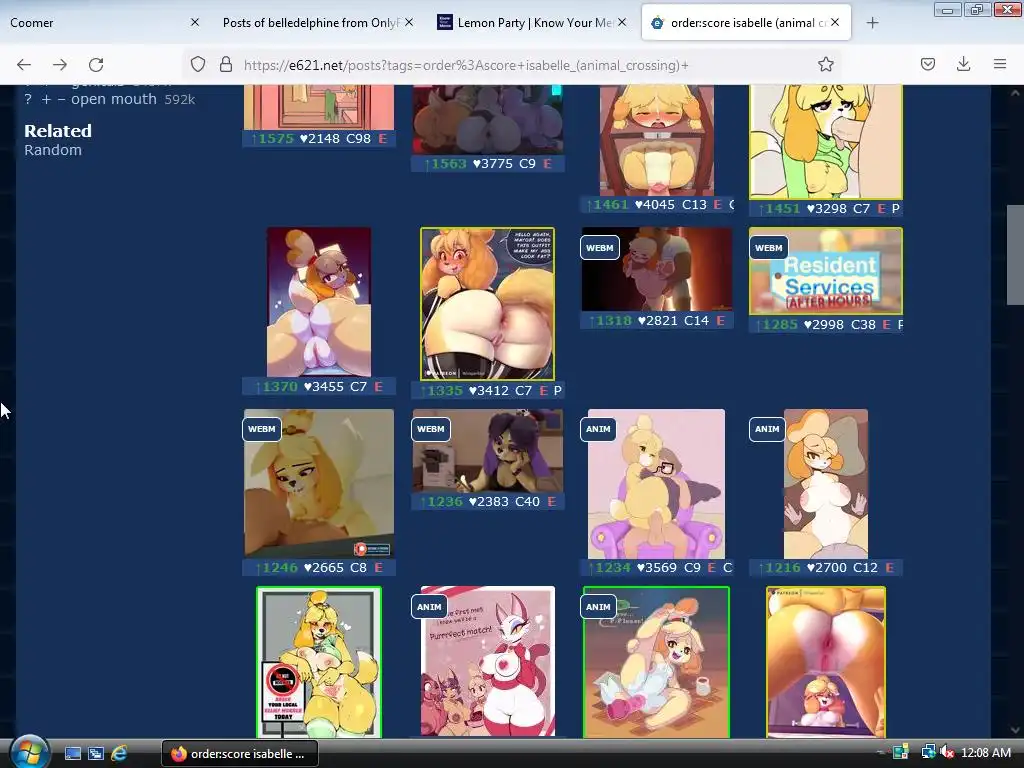Click the page scrollbar down arrow
The height and width of the screenshot is (768, 1024).
(1015, 730)
